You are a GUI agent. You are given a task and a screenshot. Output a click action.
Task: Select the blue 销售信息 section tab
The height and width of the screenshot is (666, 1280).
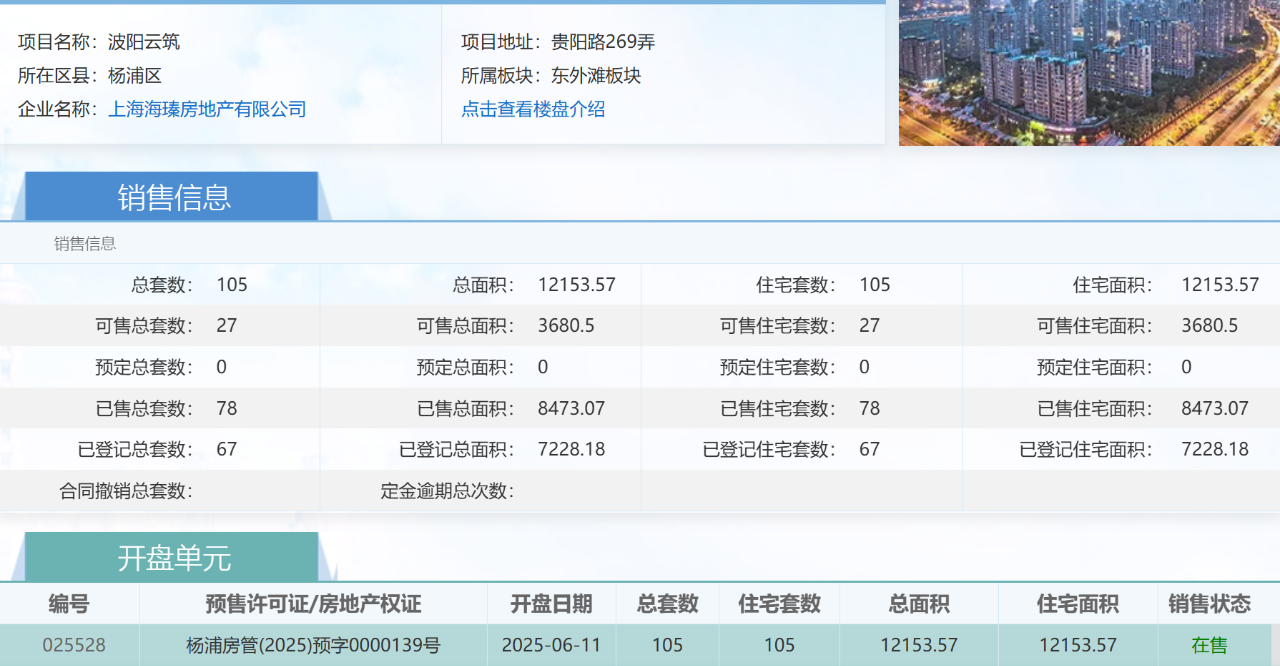pyautogui.click(x=172, y=197)
